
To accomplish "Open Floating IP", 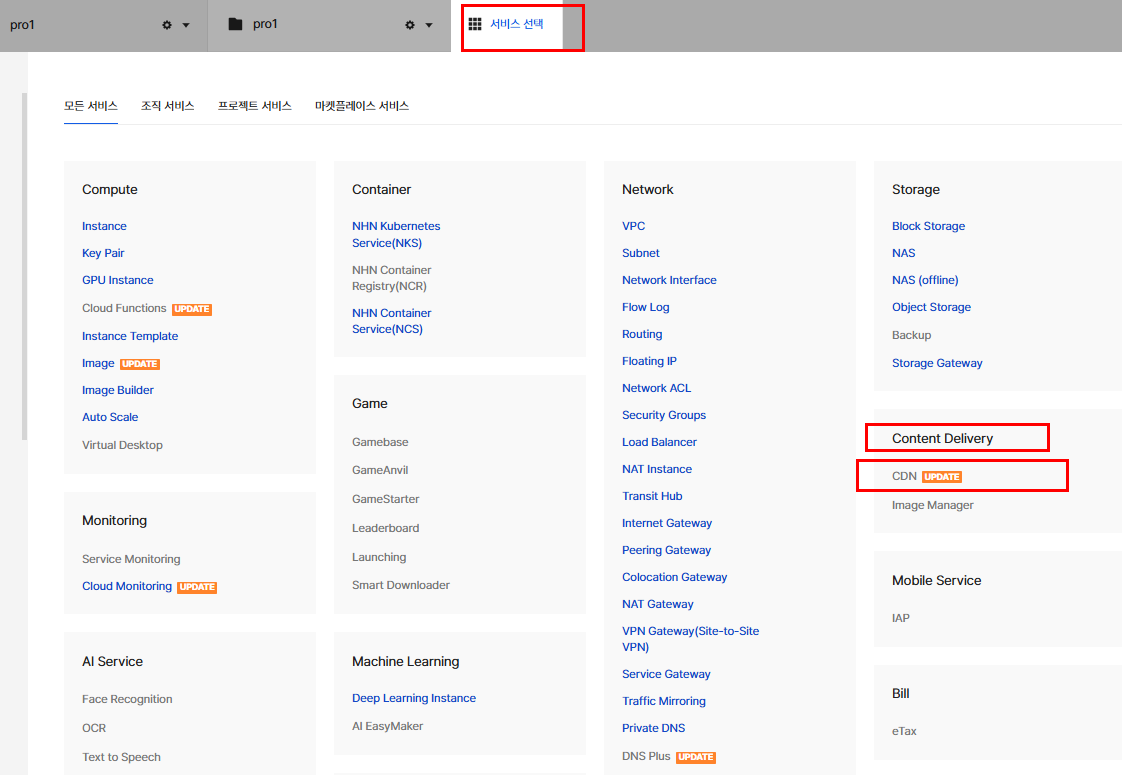I will [649, 361].
